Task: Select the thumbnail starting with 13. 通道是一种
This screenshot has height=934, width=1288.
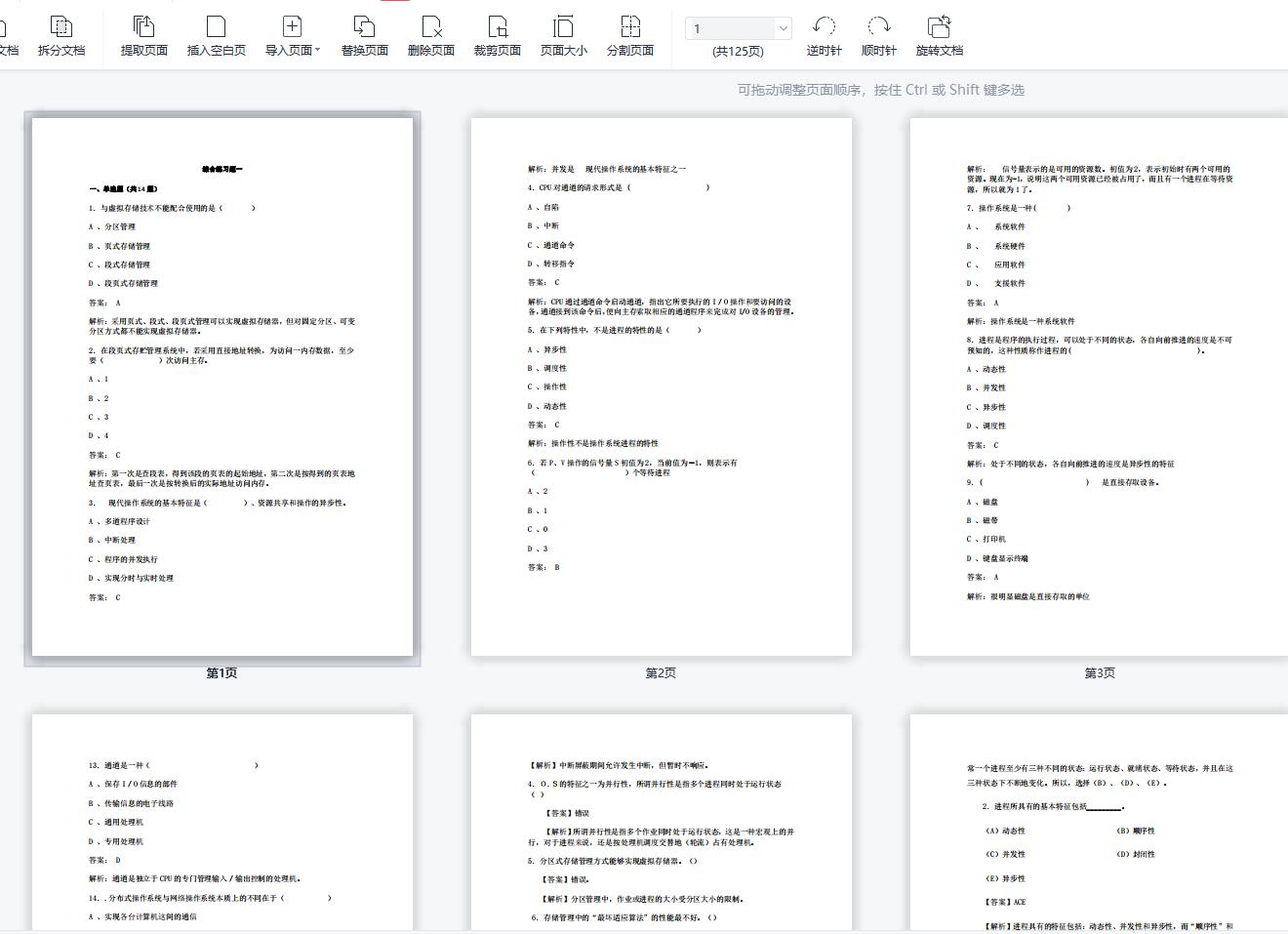Action: (x=222, y=822)
